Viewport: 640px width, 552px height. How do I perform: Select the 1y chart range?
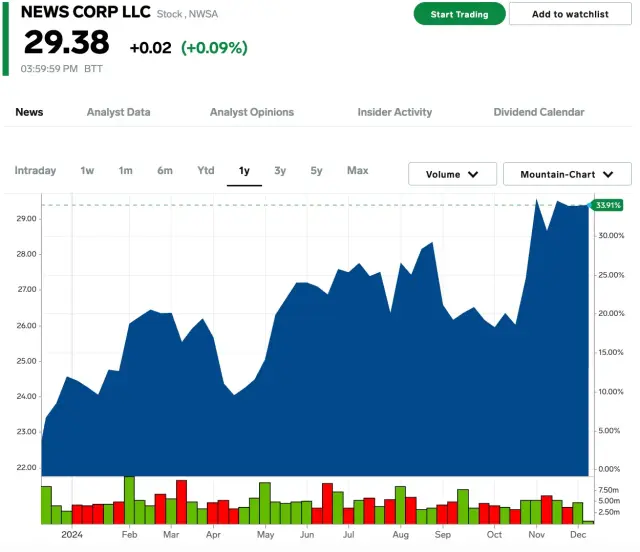244,171
